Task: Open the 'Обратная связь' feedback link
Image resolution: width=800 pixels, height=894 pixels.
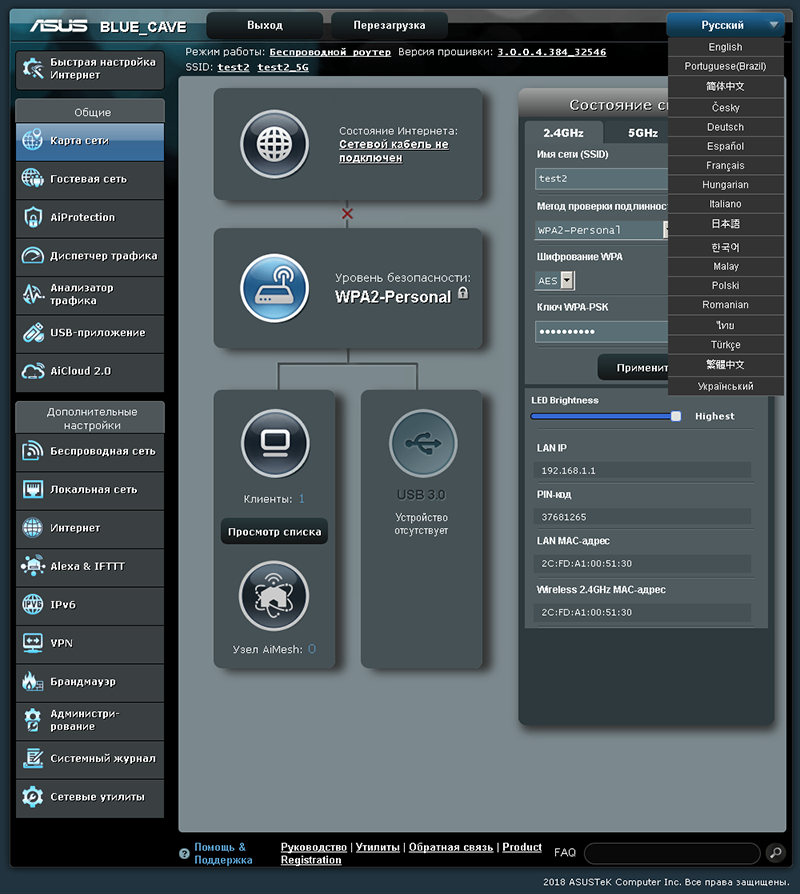Action: click(450, 847)
